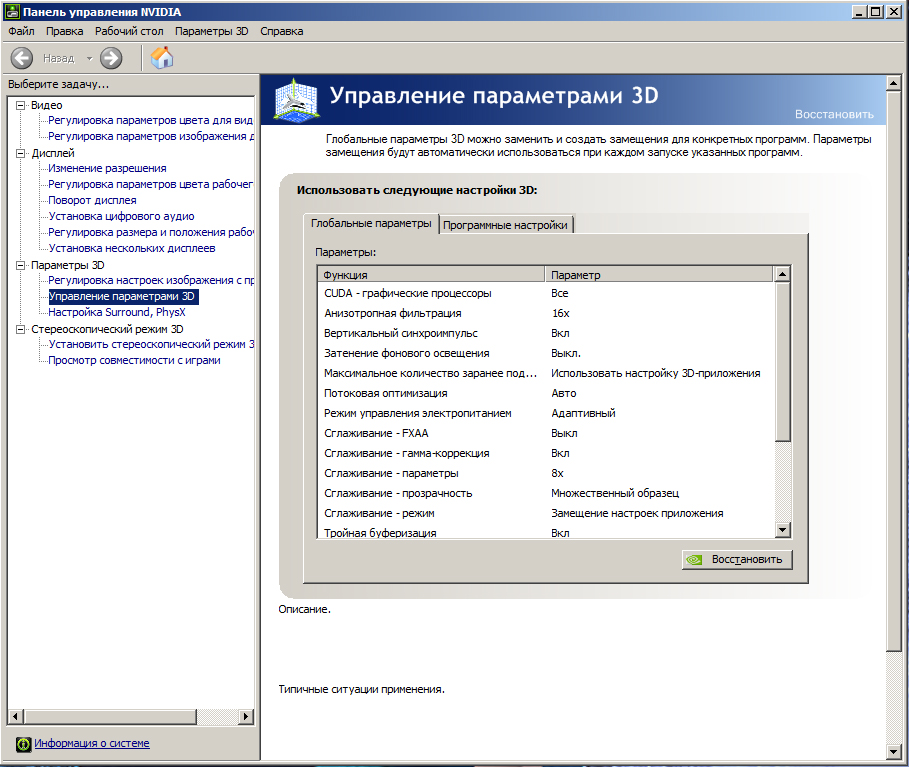
Task: Open Регулировка параметров изображения under Видео
Action: coord(151,136)
